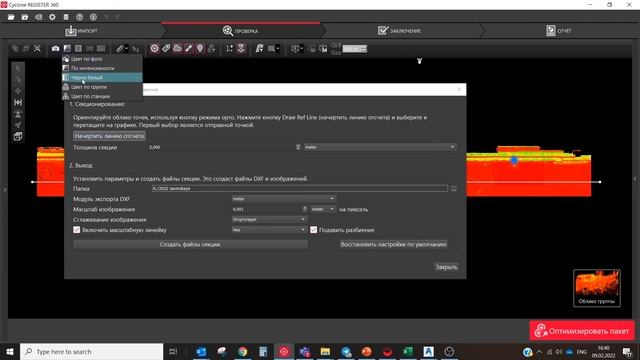Switch to the ИМПОРТ workflow tab

coord(82,31)
